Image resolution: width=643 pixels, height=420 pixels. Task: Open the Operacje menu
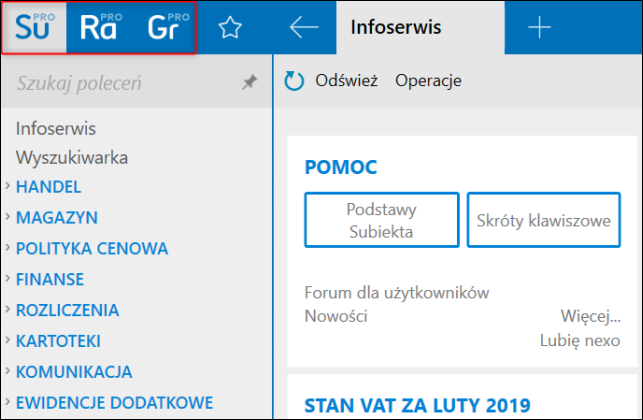(x=428, y=82)
